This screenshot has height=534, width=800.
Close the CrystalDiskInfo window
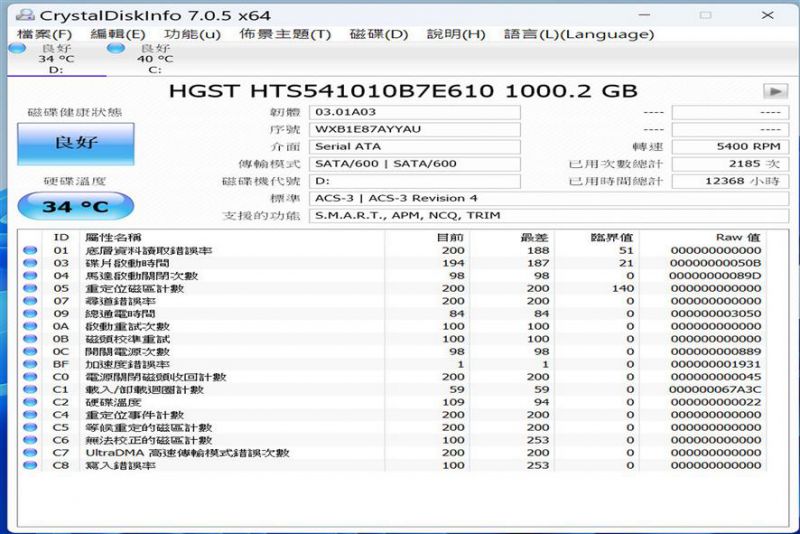(x=767, y=15)
